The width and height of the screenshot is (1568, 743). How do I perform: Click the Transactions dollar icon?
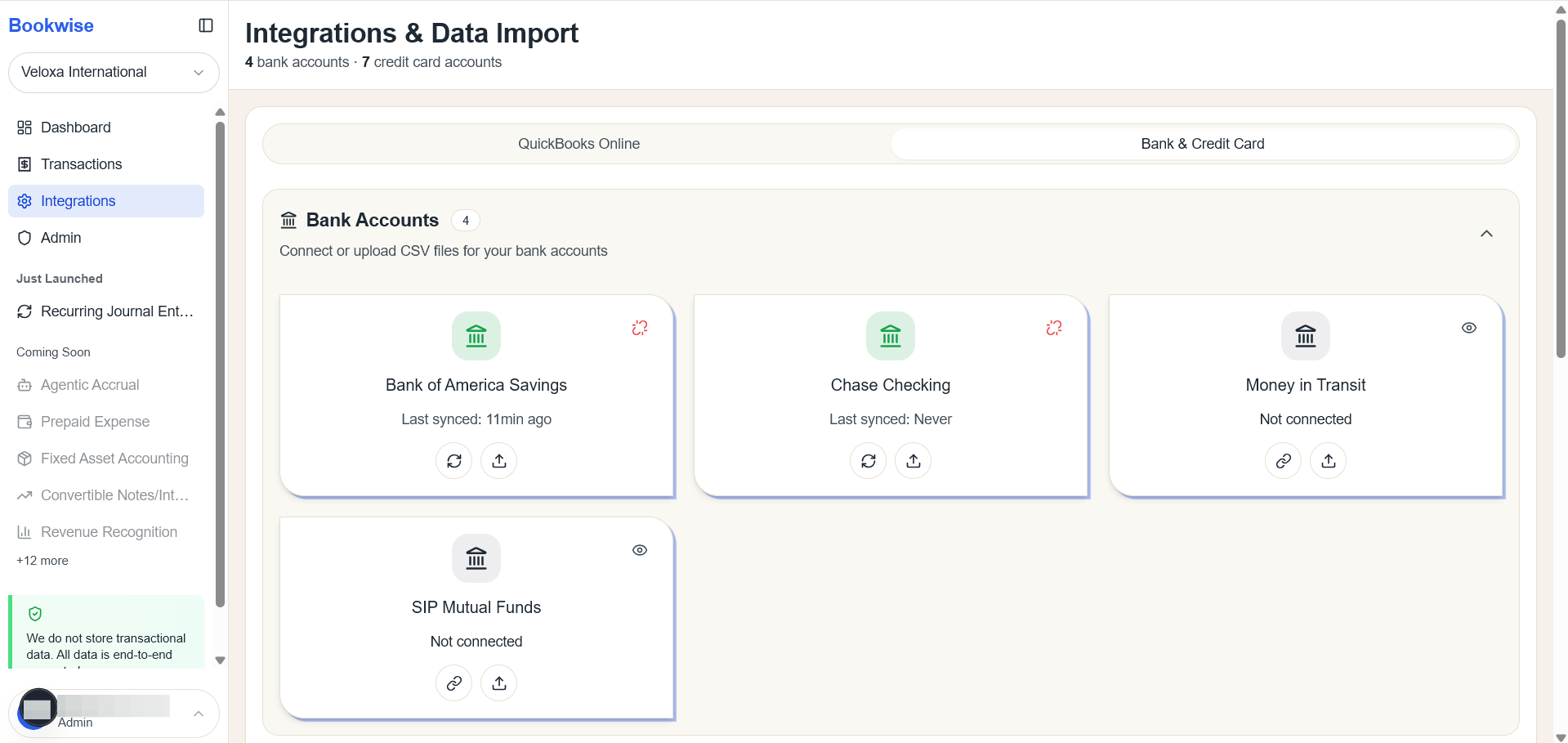coord(25,164)
